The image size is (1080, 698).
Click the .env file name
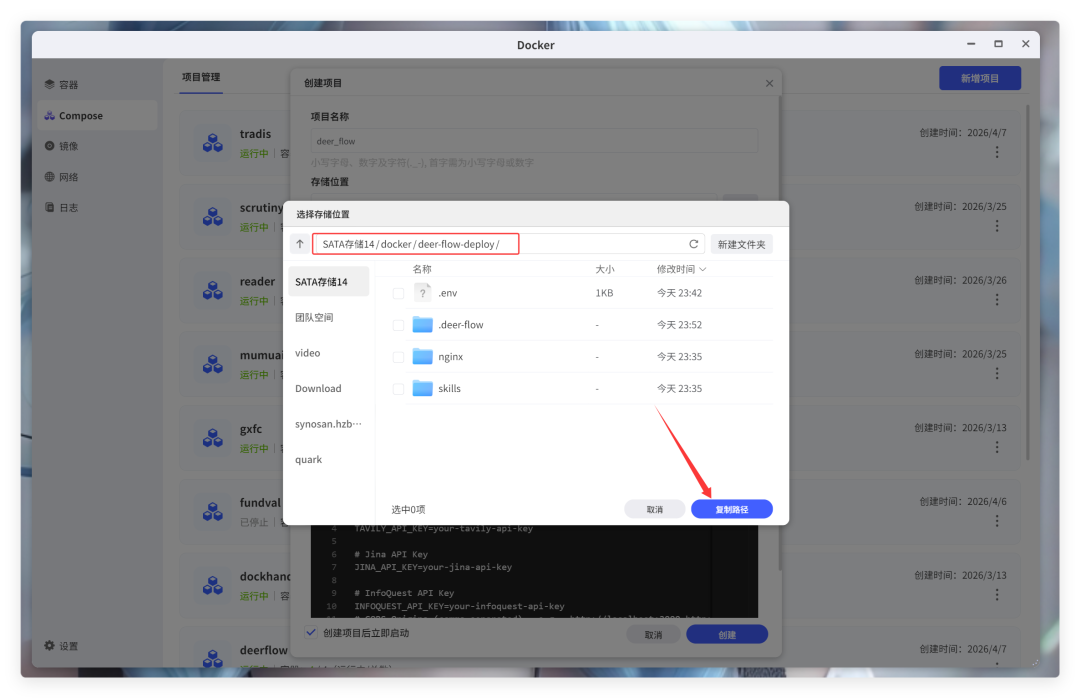448,293
